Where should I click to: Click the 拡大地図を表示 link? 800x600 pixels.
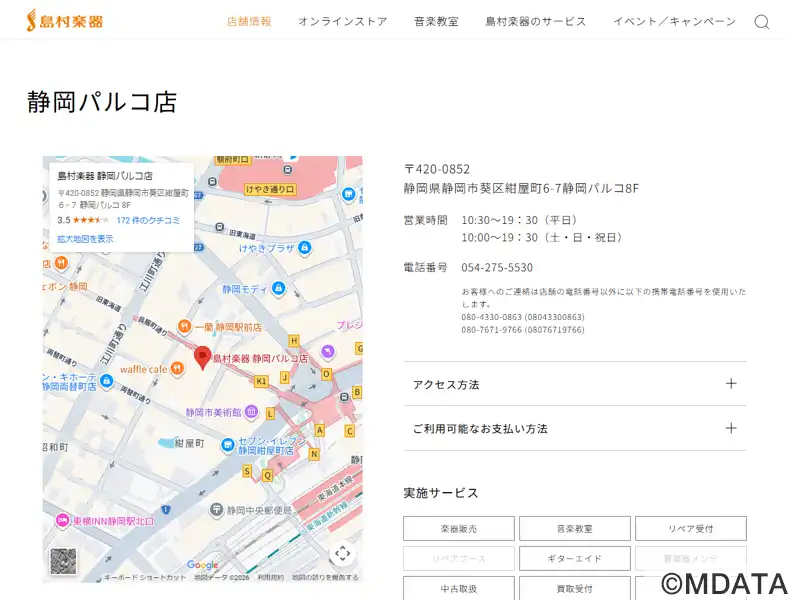point(85,239)
